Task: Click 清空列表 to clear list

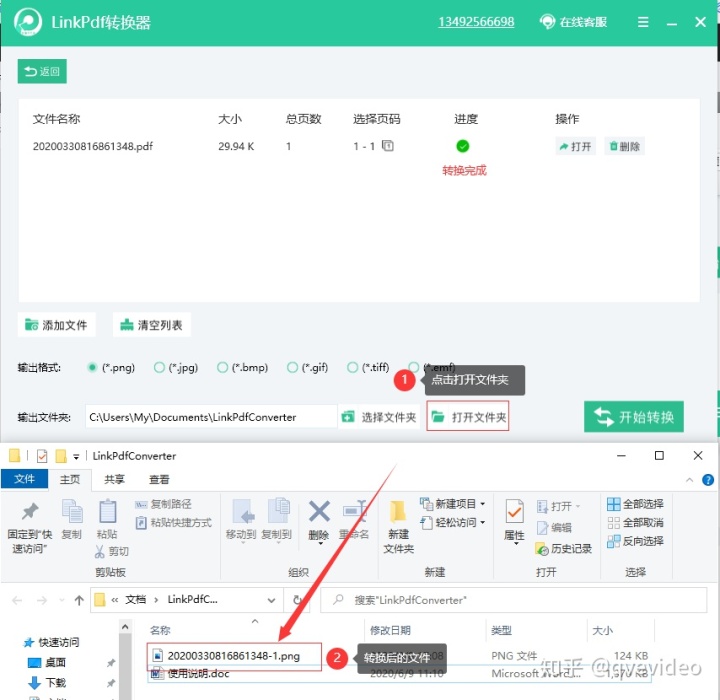Action: (152, 325)
